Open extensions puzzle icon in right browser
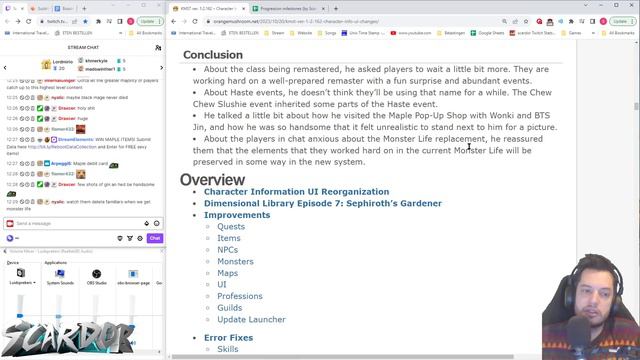Viewport: 640px width, 360px height. [571, 21]
